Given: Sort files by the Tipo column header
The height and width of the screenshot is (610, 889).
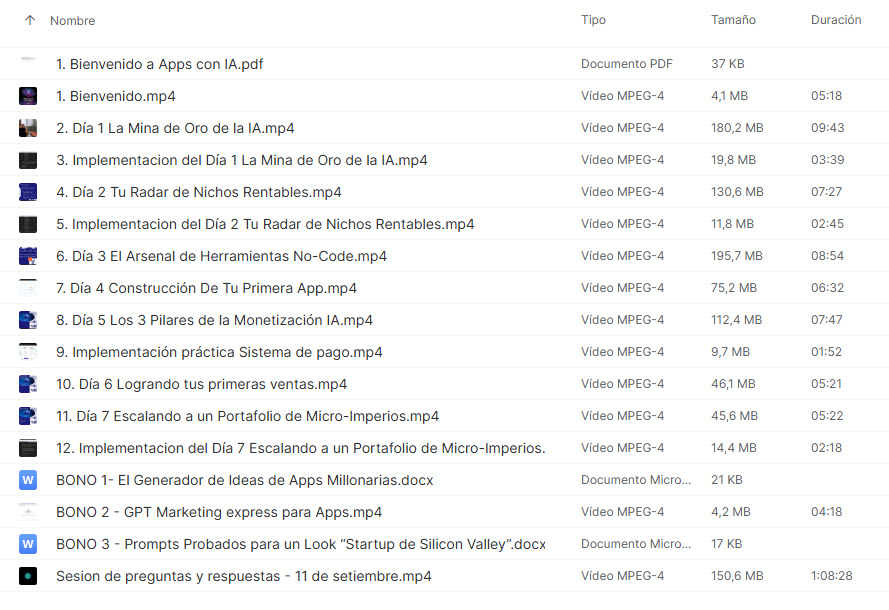Looking at the screenshot, I should 593,20.
